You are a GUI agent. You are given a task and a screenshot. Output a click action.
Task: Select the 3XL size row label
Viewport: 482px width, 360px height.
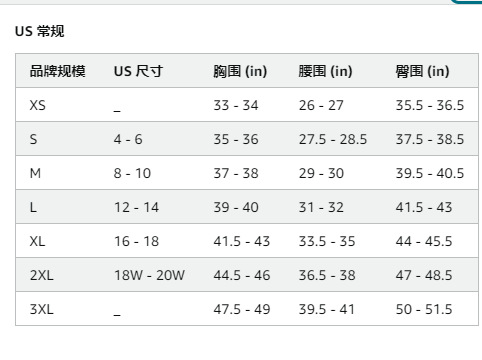pyautogui.click(x=42, y=309)
